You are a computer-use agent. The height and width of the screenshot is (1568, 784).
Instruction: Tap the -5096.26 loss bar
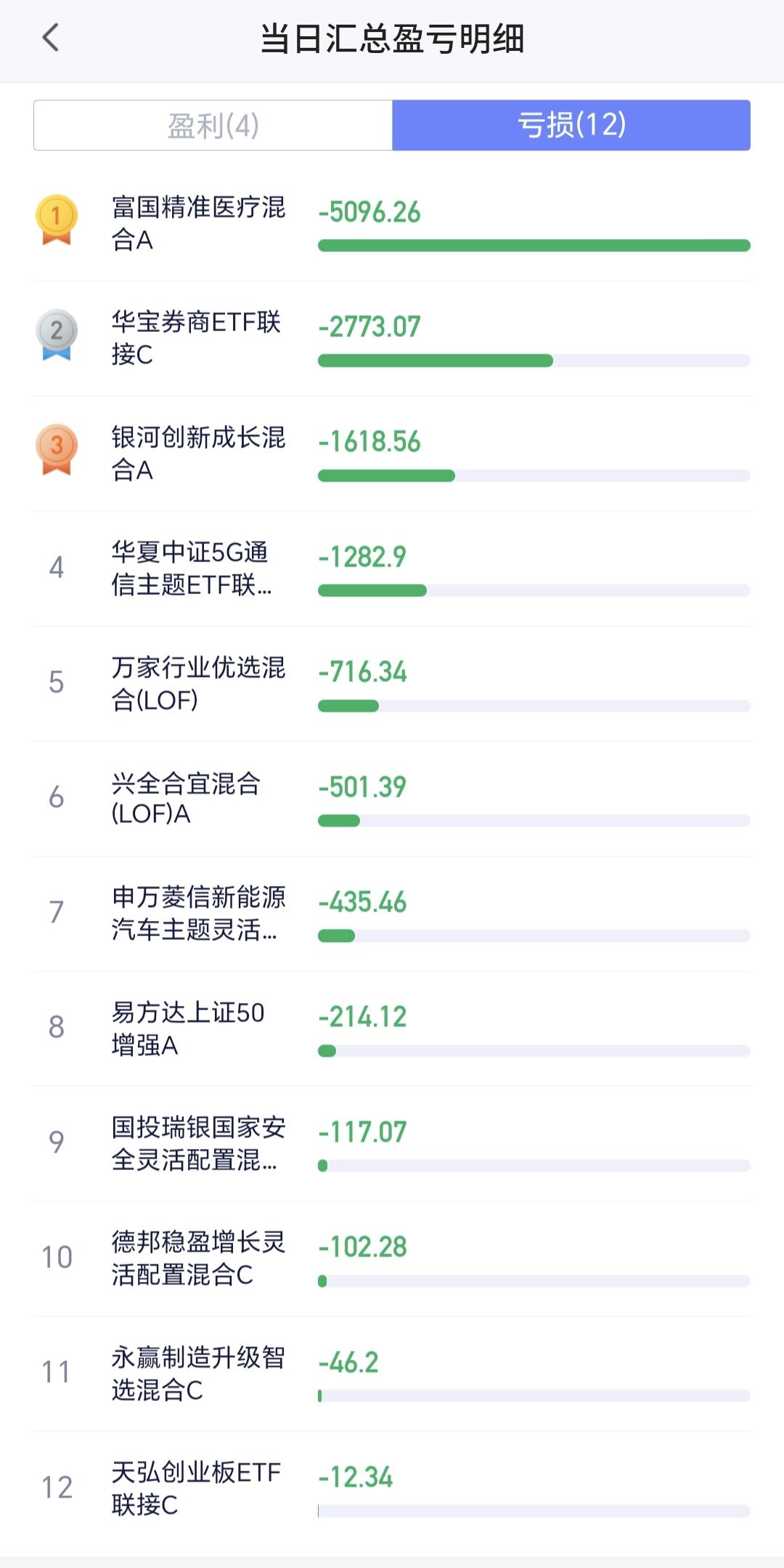point(534,245)
